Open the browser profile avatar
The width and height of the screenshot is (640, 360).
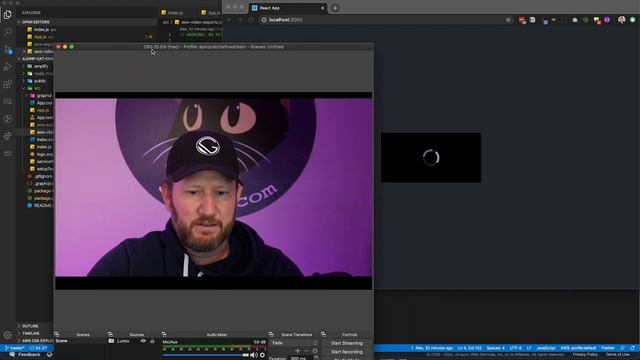(622, 20)
